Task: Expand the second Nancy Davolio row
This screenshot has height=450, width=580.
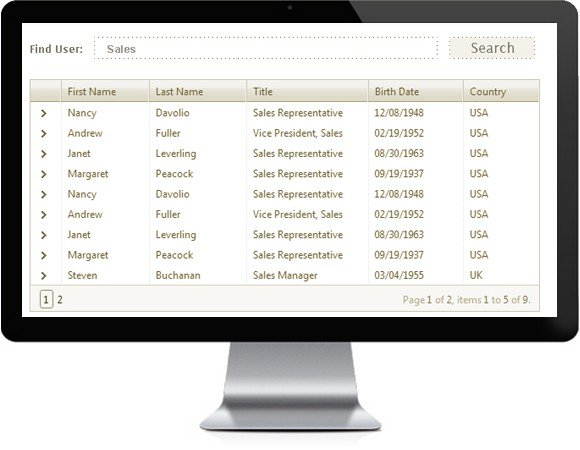Action: 44,194
